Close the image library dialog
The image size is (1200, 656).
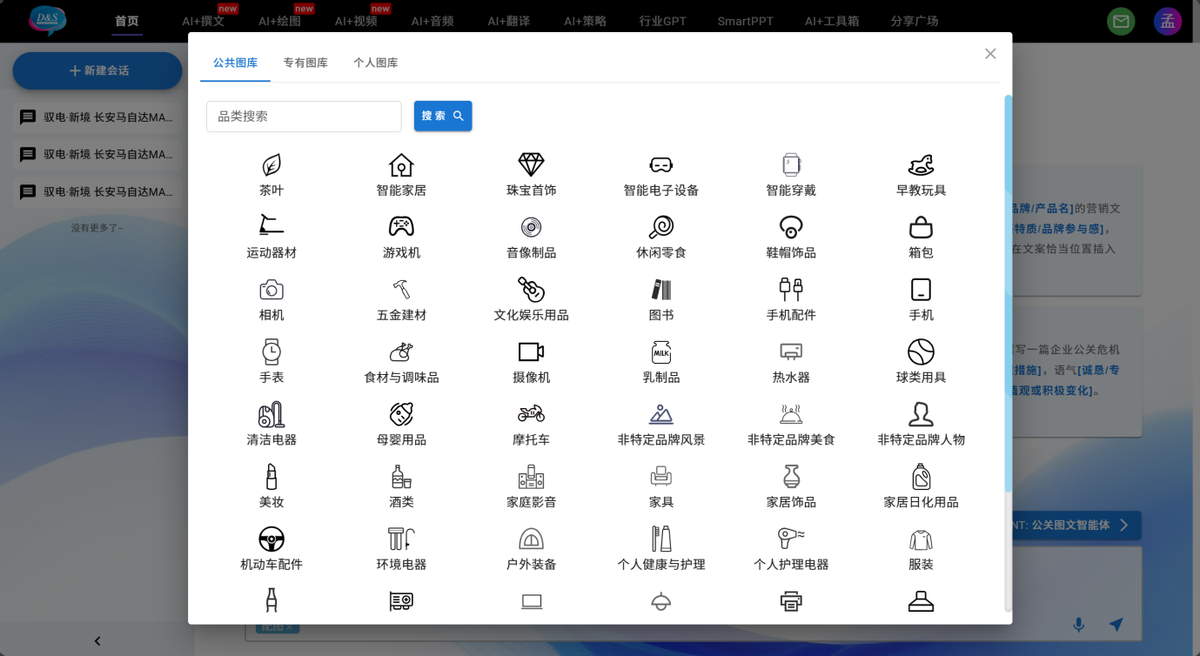pos(990,54)
